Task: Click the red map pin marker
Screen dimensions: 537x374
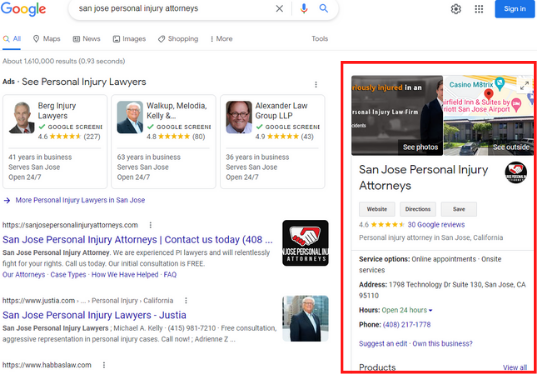Action: click(489, 94)
